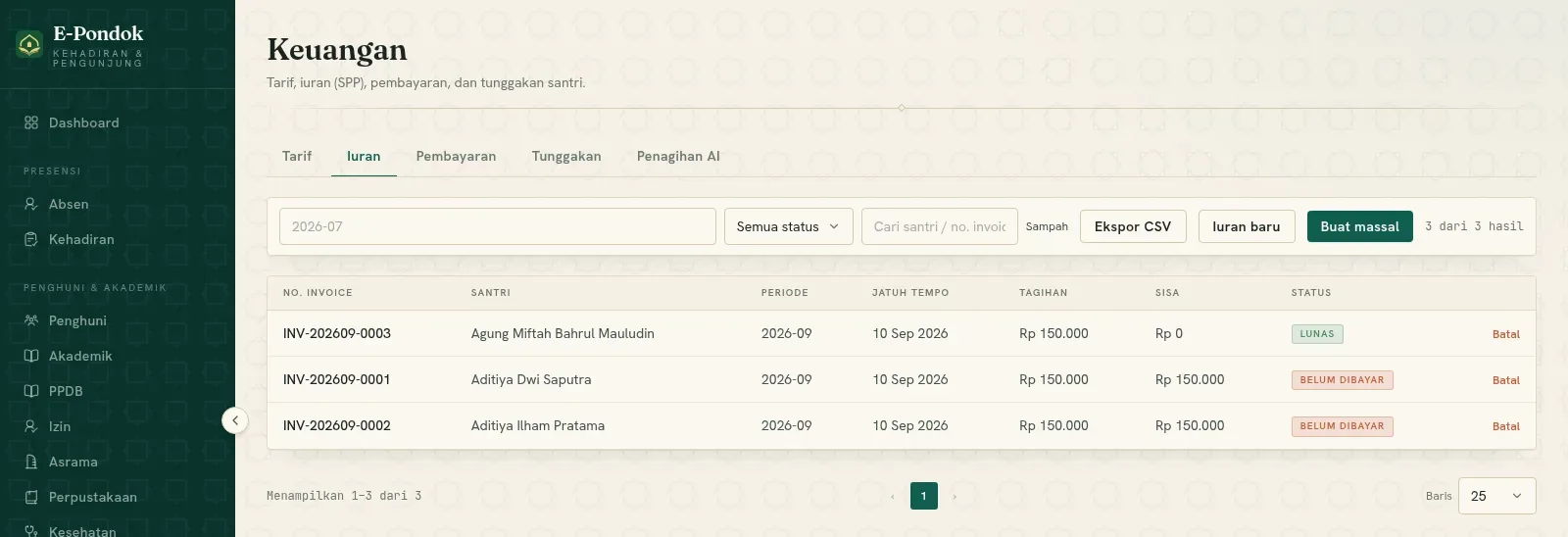The image size is (1568, 537).
Task: Open the Asrama building icon
Action: pos(31,462)
